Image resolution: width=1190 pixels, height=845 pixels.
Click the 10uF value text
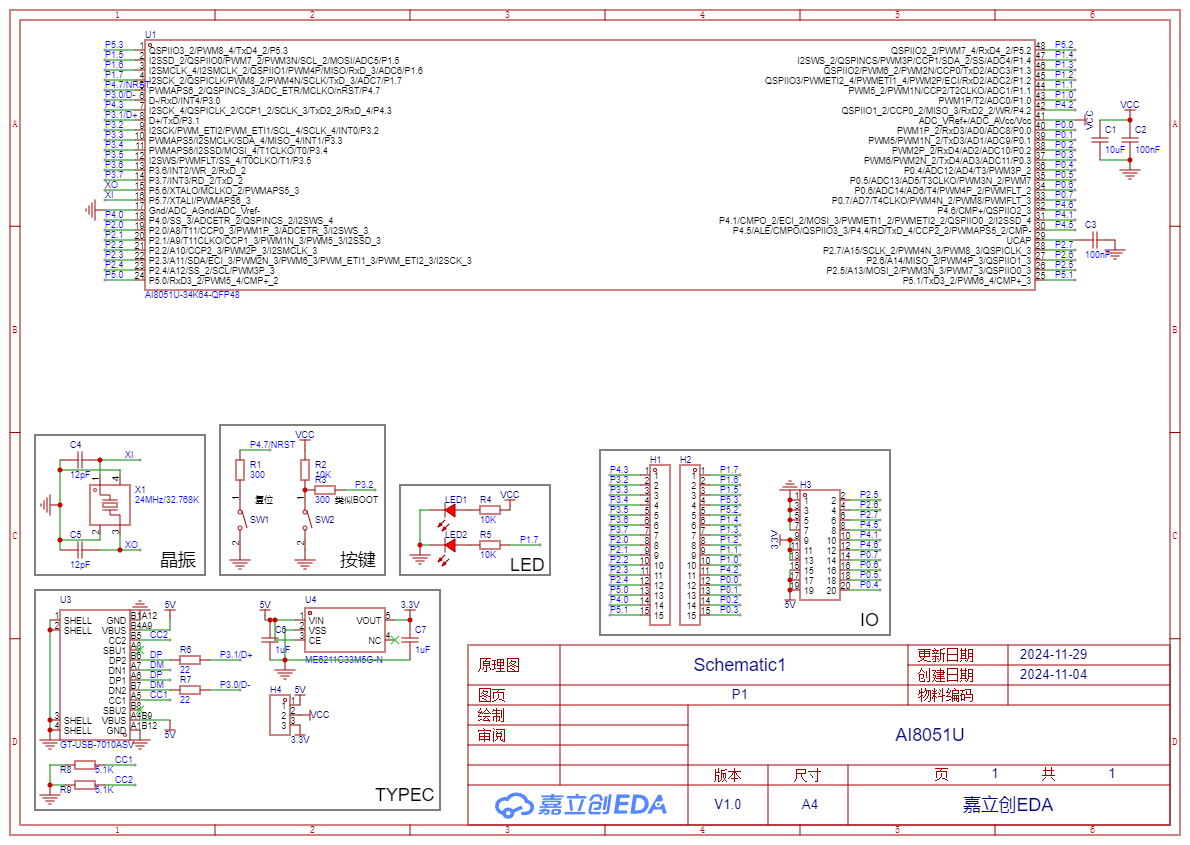(1115, 150)
